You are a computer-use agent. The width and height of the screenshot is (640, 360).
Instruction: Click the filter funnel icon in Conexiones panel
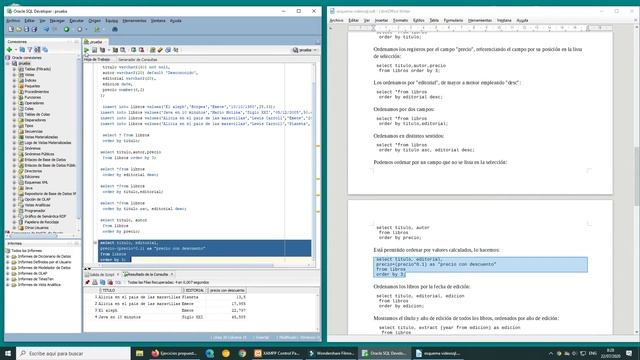tap(29, 50)
